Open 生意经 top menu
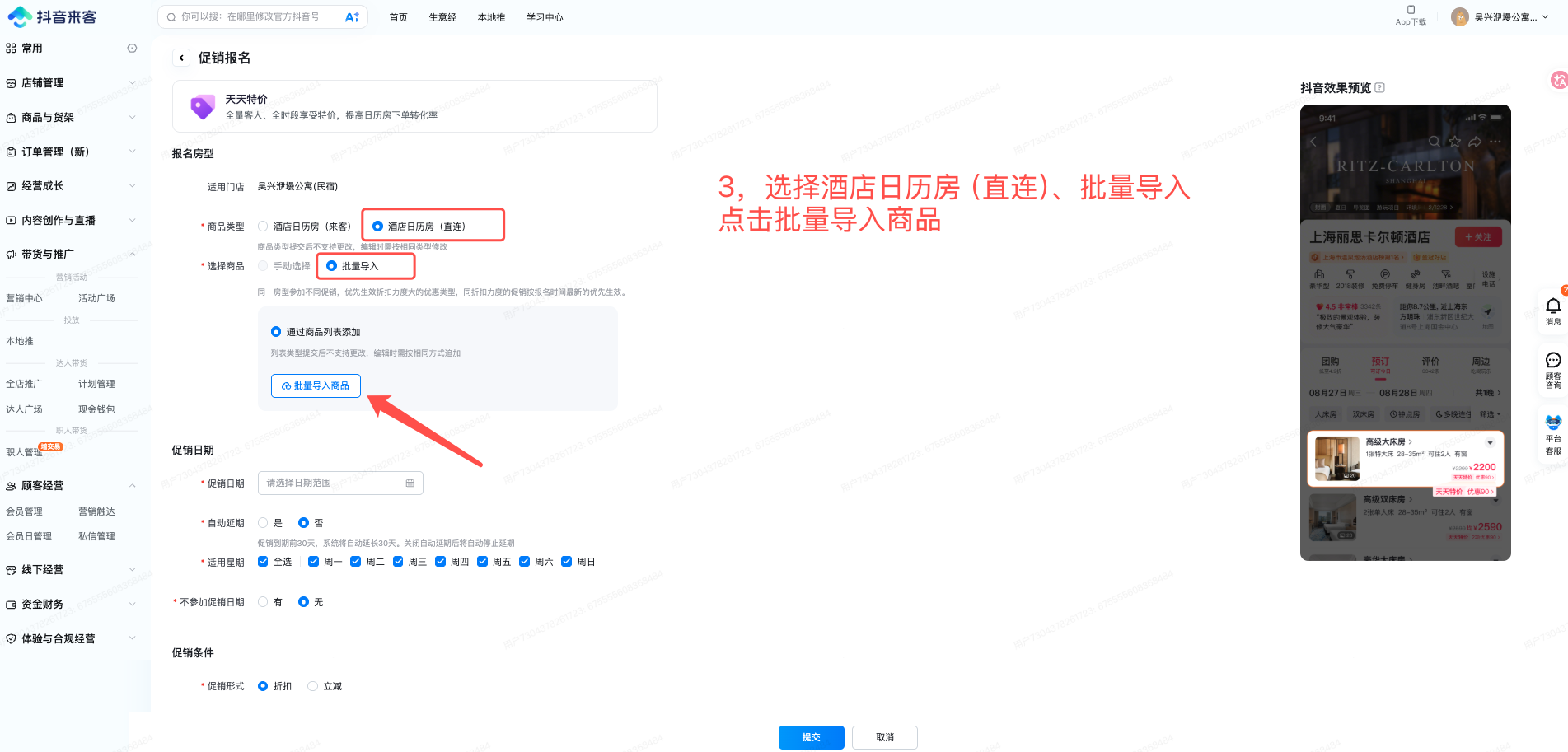The image size is (1568, 752). click(442, 17)
